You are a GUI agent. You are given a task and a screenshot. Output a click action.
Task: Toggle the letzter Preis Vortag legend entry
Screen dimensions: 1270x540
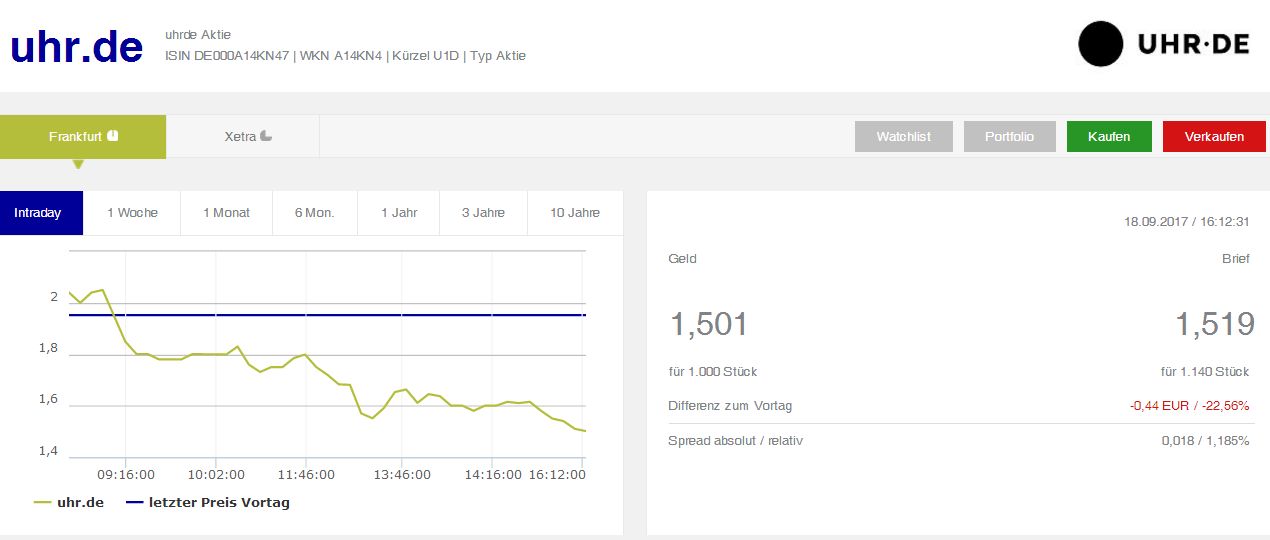[208, 502]
